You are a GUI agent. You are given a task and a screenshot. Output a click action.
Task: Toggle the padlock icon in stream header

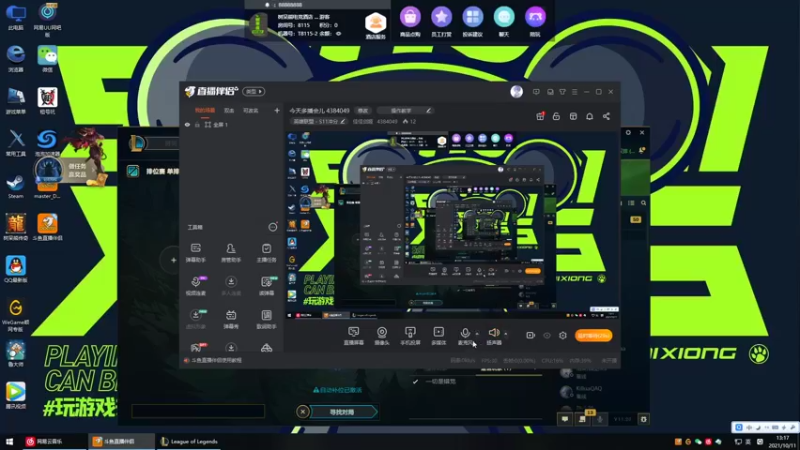pos(556,116)
